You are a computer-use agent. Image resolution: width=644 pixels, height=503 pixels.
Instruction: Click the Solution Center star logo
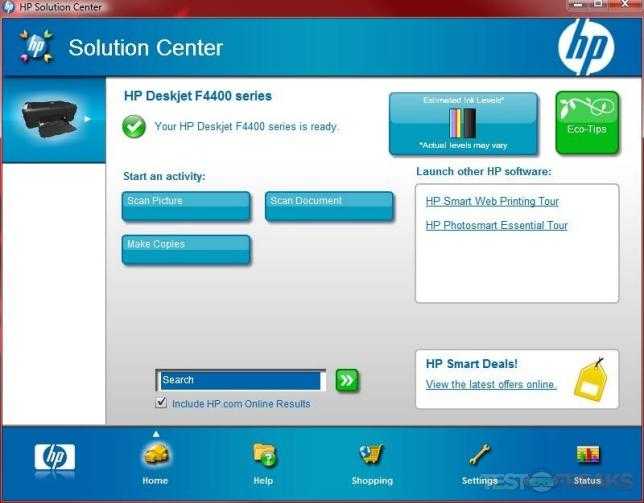[x=36, y=46]
